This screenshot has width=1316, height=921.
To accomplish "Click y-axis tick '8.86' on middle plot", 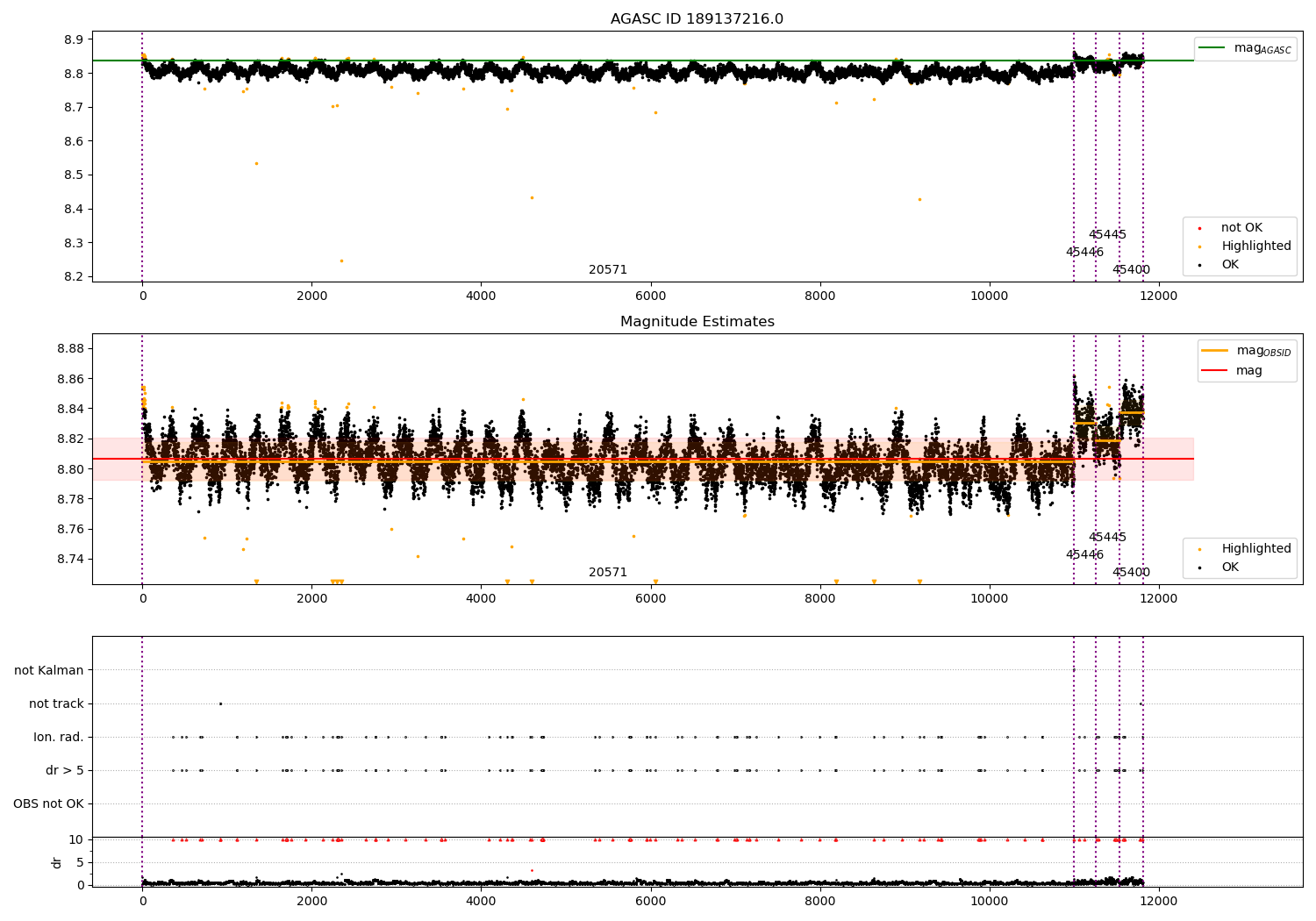I will click(x=70, y=379).
